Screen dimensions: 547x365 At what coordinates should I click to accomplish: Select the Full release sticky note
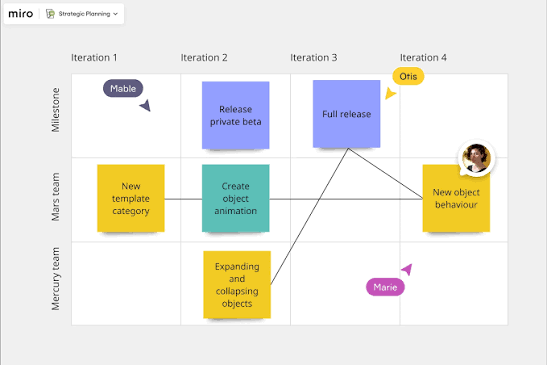point(346,114)
